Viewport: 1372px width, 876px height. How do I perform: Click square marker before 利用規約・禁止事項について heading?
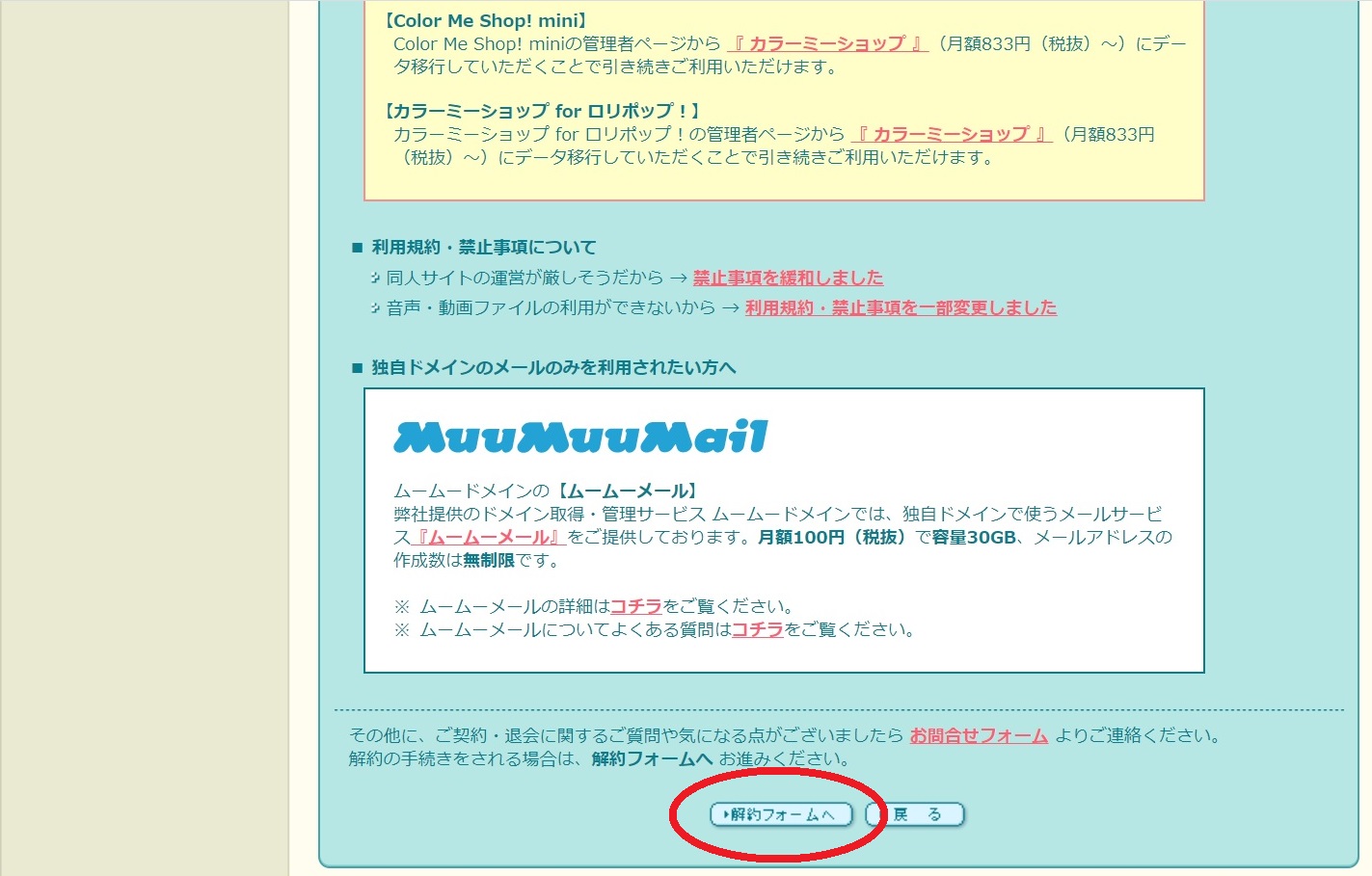(x=358, y=249)
